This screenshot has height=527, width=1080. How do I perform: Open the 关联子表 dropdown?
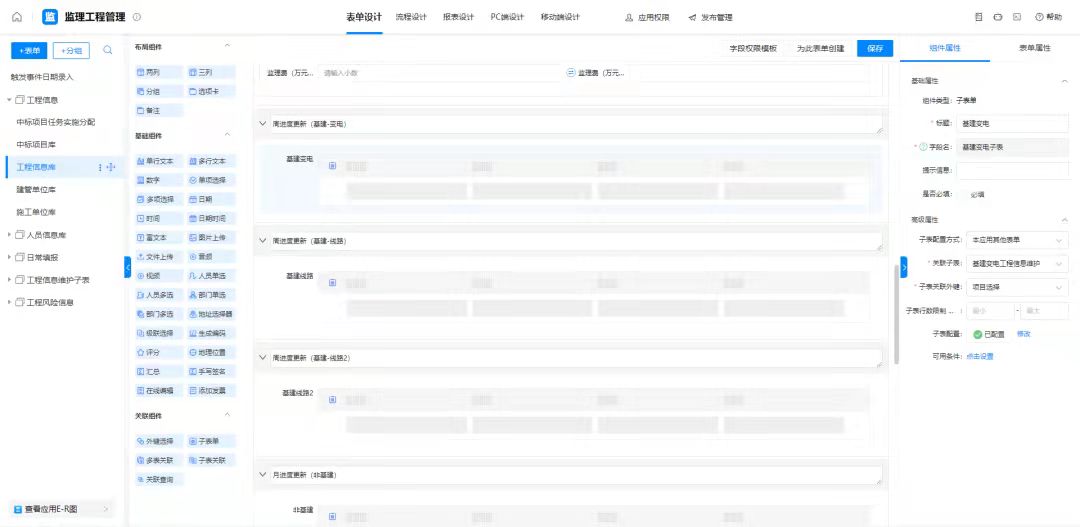pos(1017,264)
